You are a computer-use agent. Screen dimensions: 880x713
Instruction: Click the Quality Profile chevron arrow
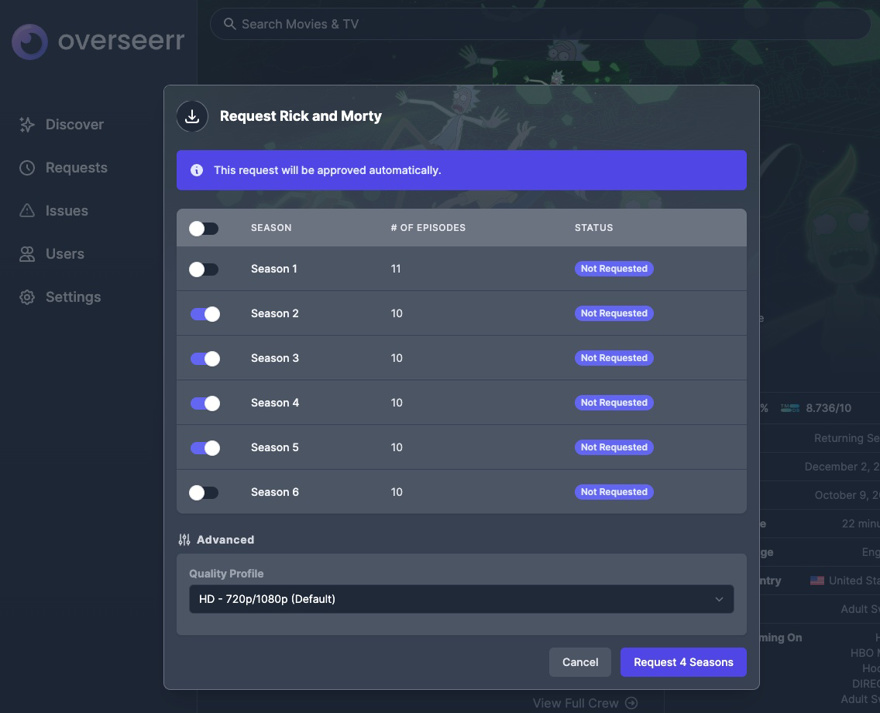click(718, 599)
